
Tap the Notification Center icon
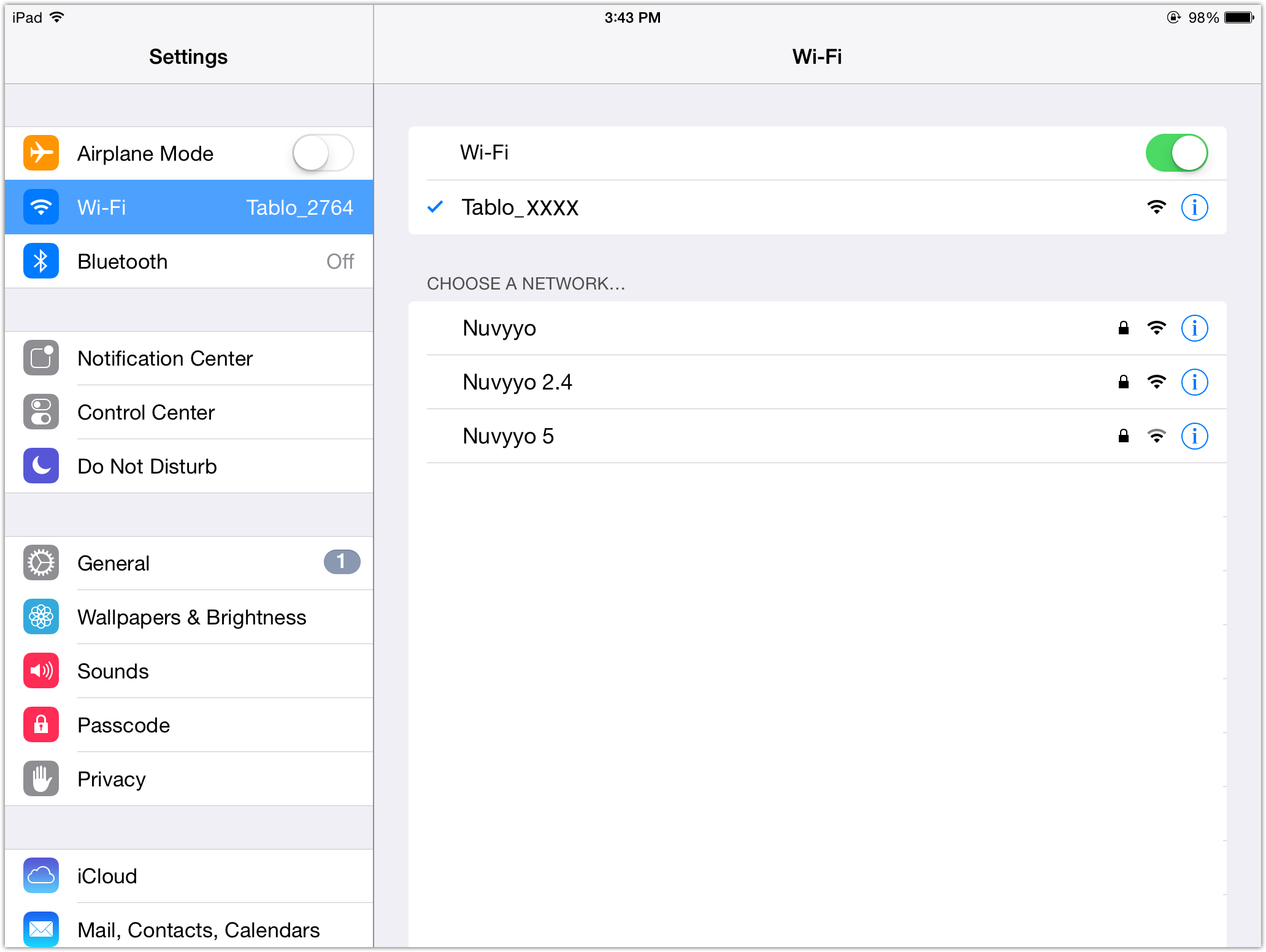(41, 358)
